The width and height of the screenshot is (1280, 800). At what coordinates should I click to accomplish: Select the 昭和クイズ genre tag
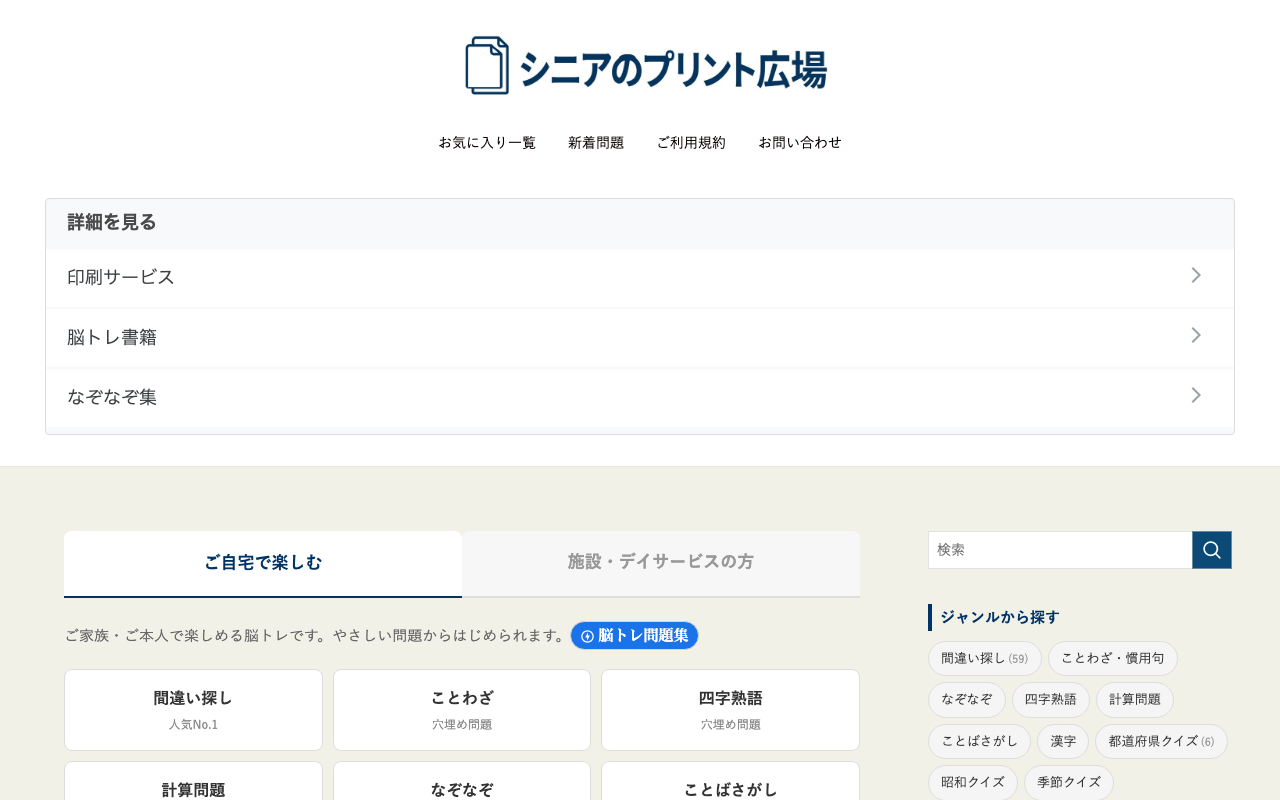972,782
